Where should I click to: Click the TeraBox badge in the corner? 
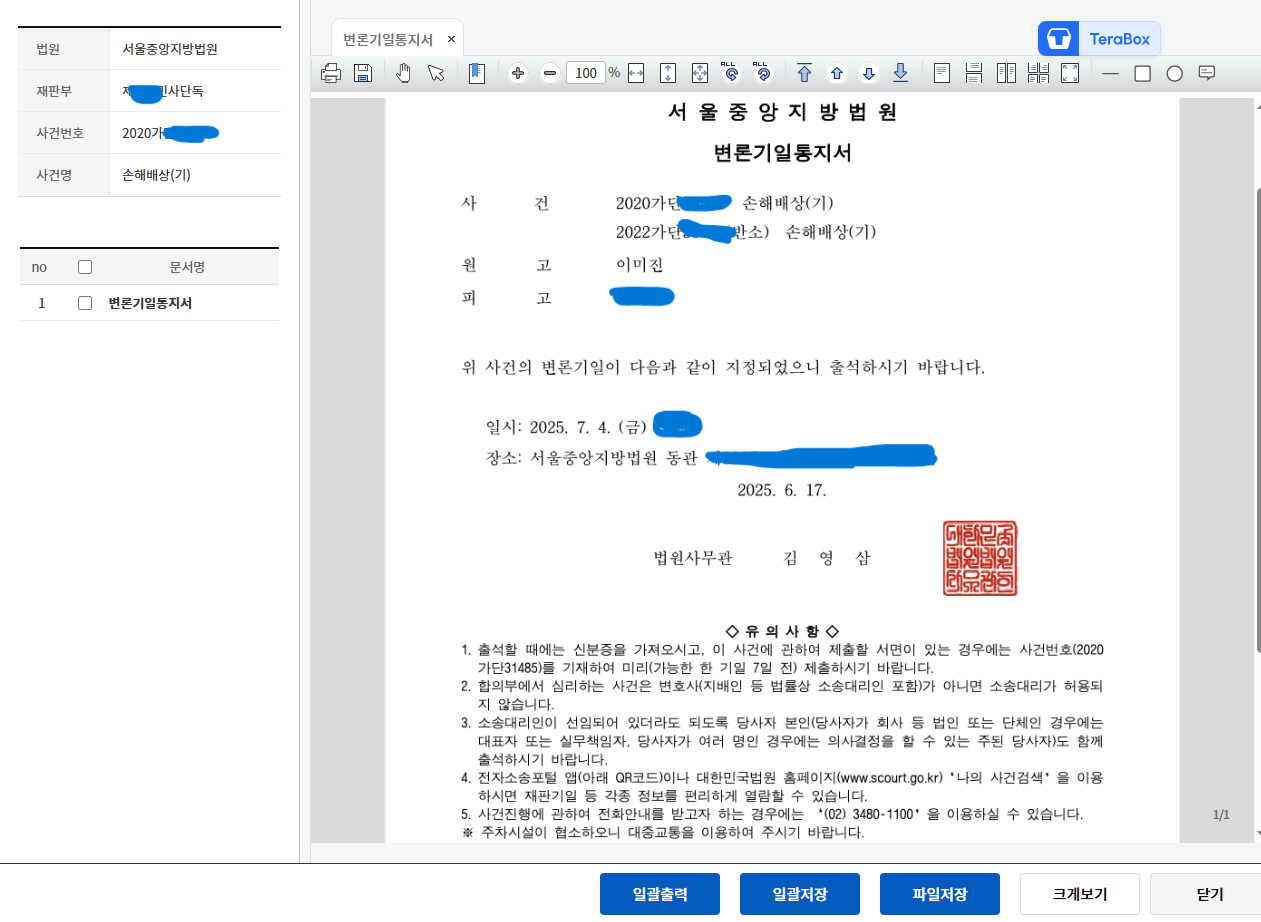pos(1098,37)
